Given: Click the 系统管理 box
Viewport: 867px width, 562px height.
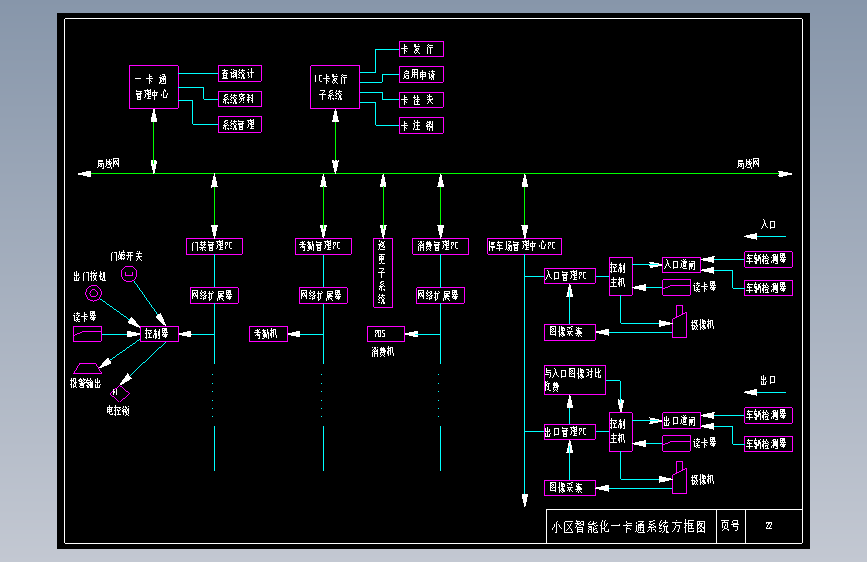Looking at the screenshot, I should pyautogui.click(x=240, y=124).
